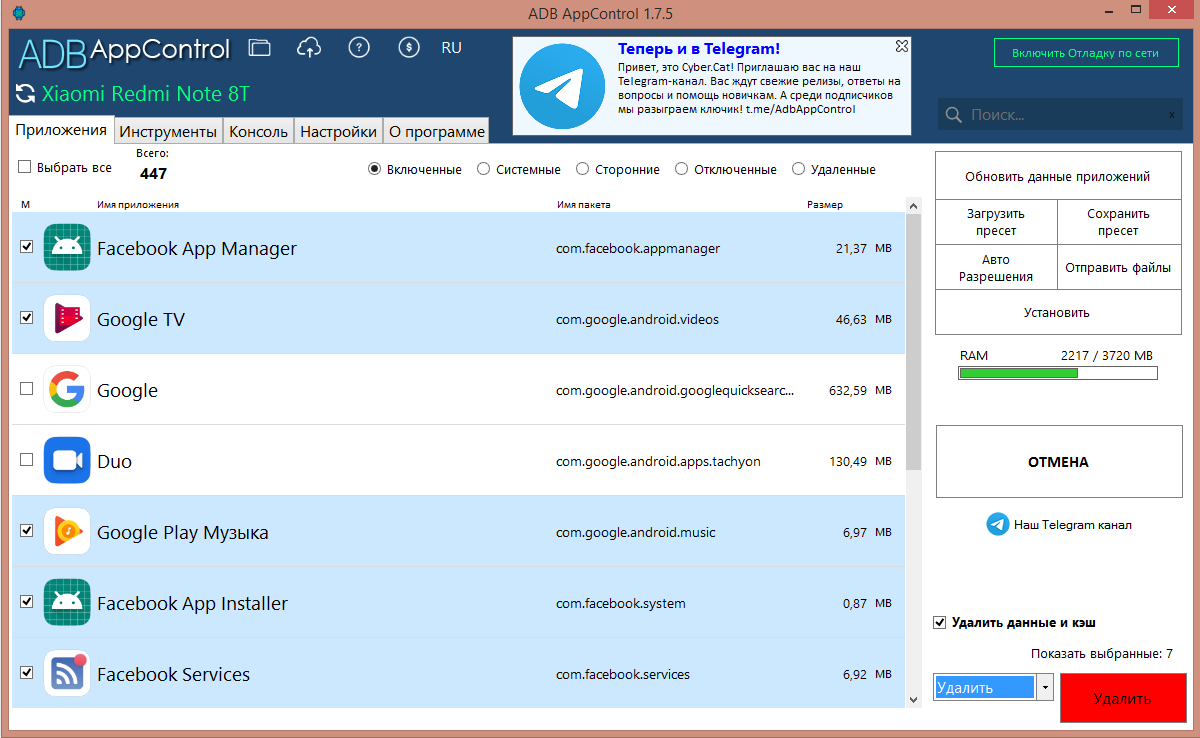Switch to the Консоль tab
Image resolution: width=1200 pixels, height=738 pixels.
[x=258, y=131]
